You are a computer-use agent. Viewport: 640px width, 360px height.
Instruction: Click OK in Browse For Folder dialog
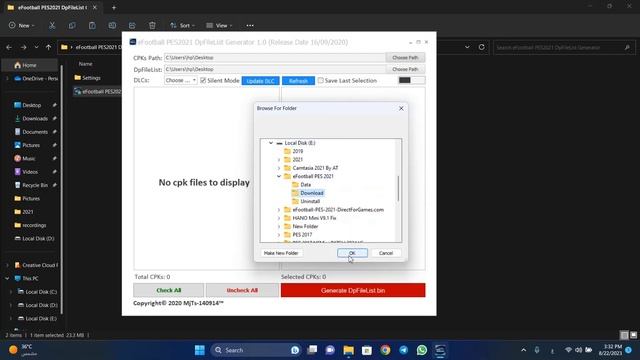pyautogui.click(x=352, y=253)
